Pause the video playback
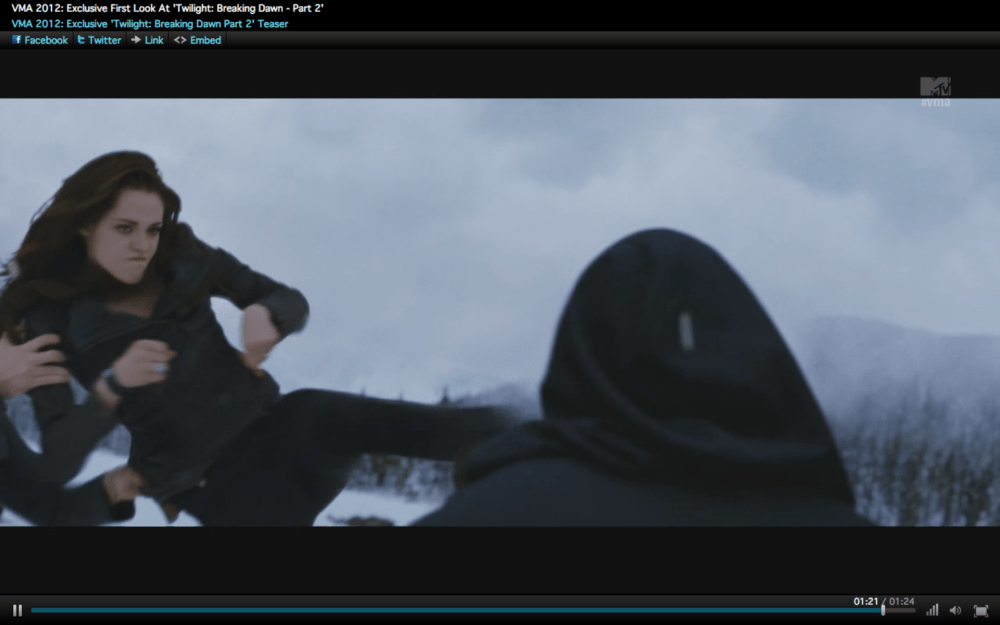 click(17, 610)
